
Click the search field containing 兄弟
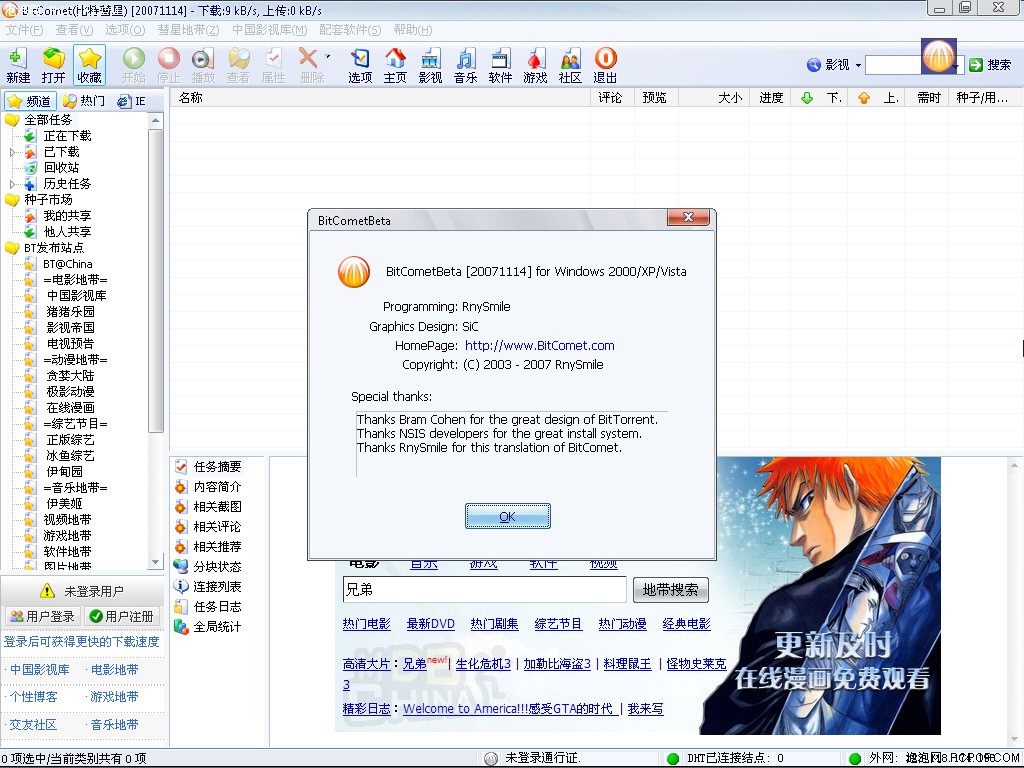click(x=484, y=590)
